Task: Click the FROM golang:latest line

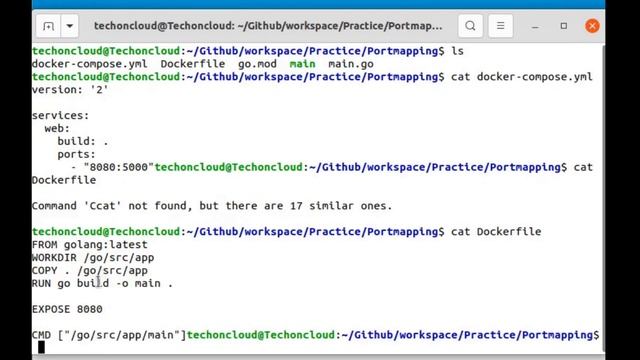Action: click(89, 244)
